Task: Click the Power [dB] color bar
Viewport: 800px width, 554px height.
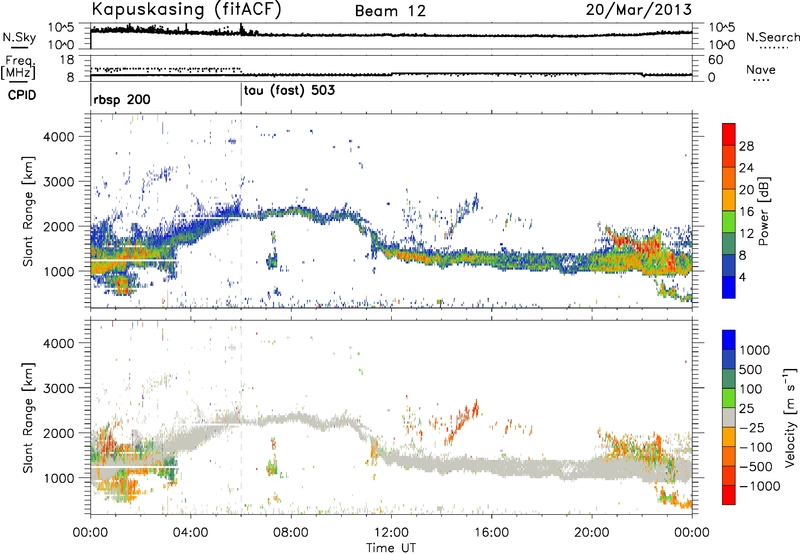Action: pos(729,211)
